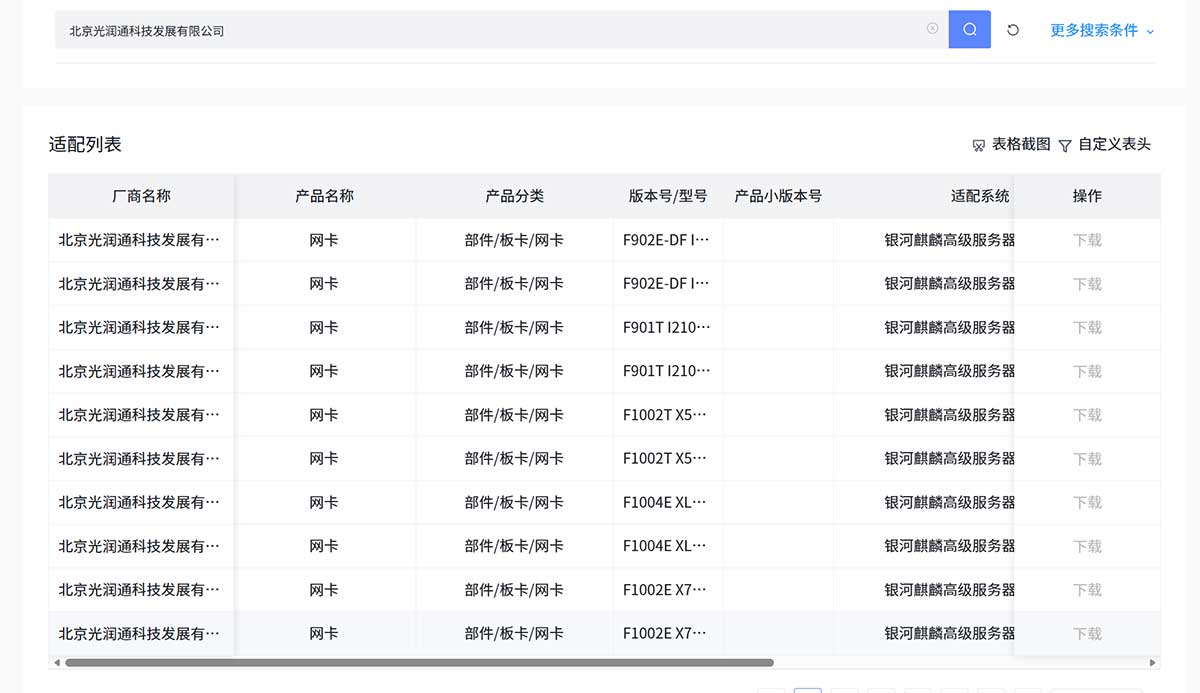The height and width of the screenshot is (693, 1200).
Task: Open 自定义表头 column settings
Action: tap(1114, 144)
